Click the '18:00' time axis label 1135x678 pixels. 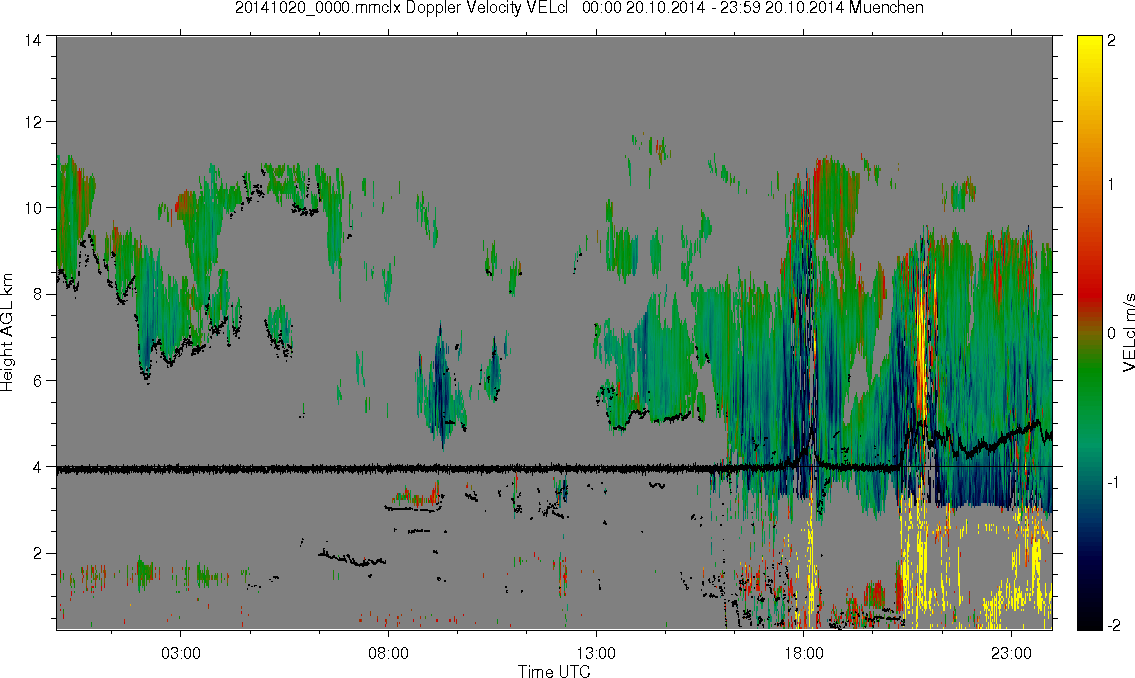coord(803,653)
